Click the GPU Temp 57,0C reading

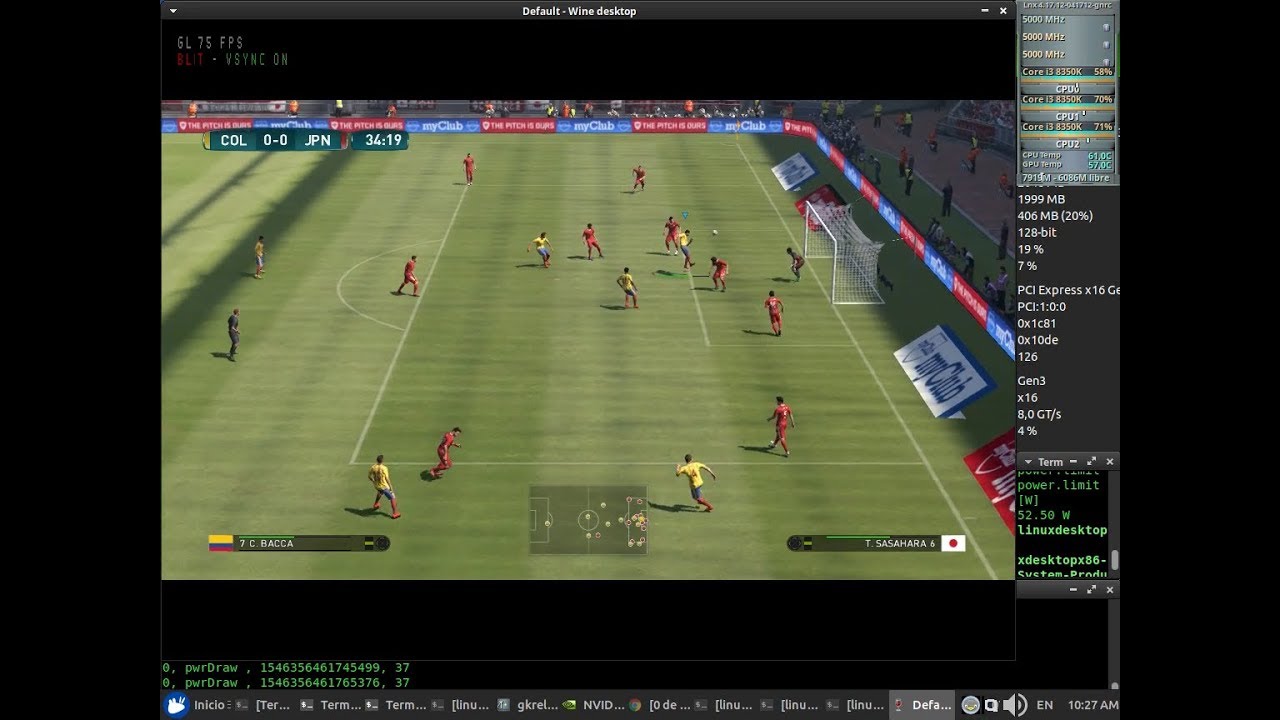[1067, 165]
